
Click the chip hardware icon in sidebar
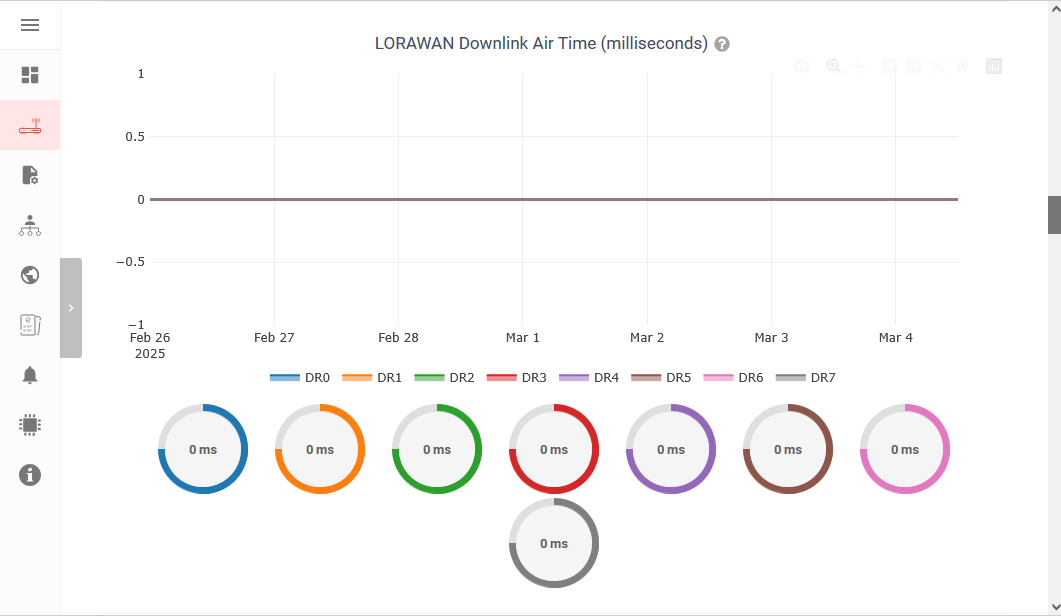coord(30,425)
